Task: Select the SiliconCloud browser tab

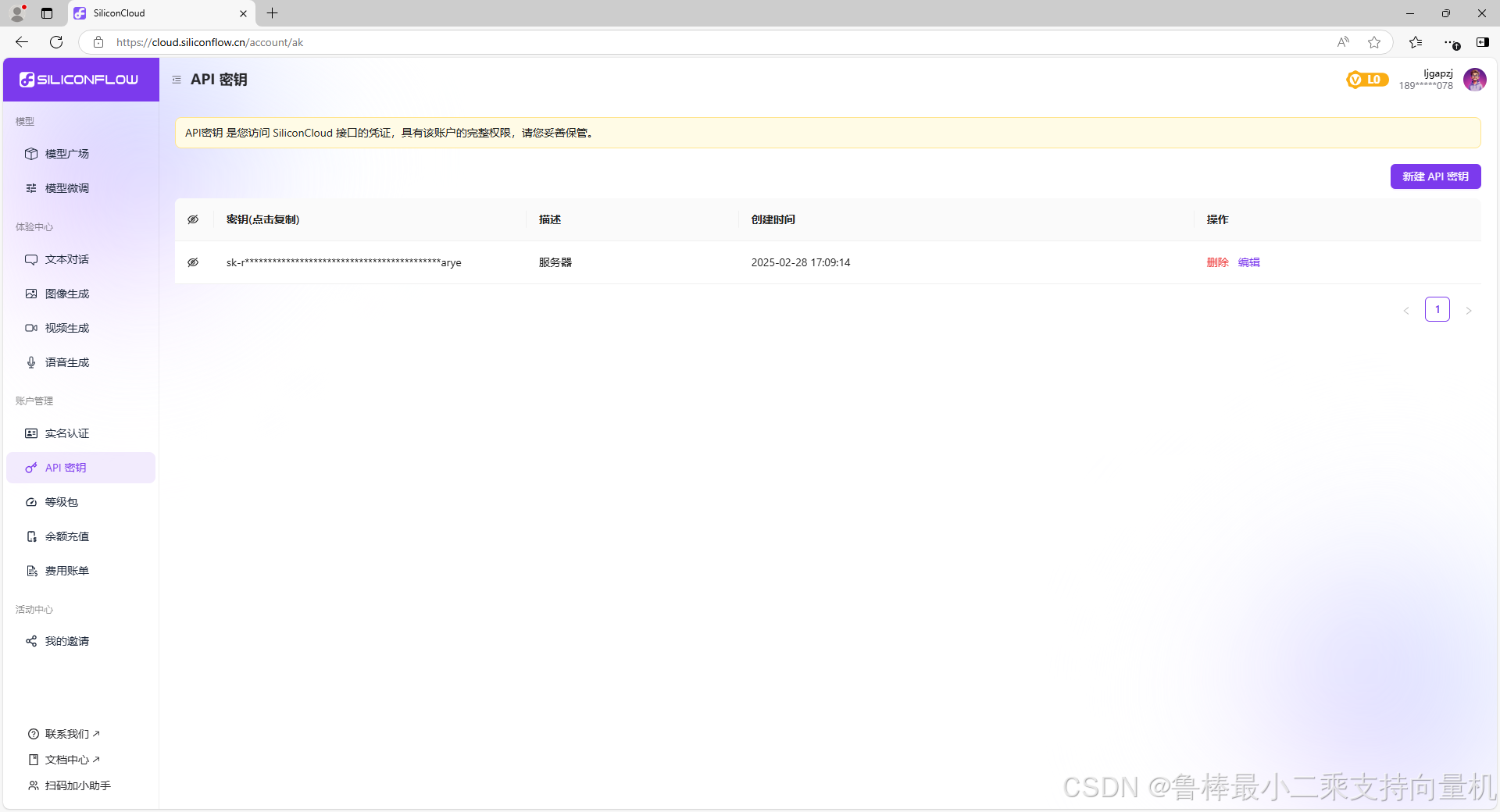Action: [162, 13]
